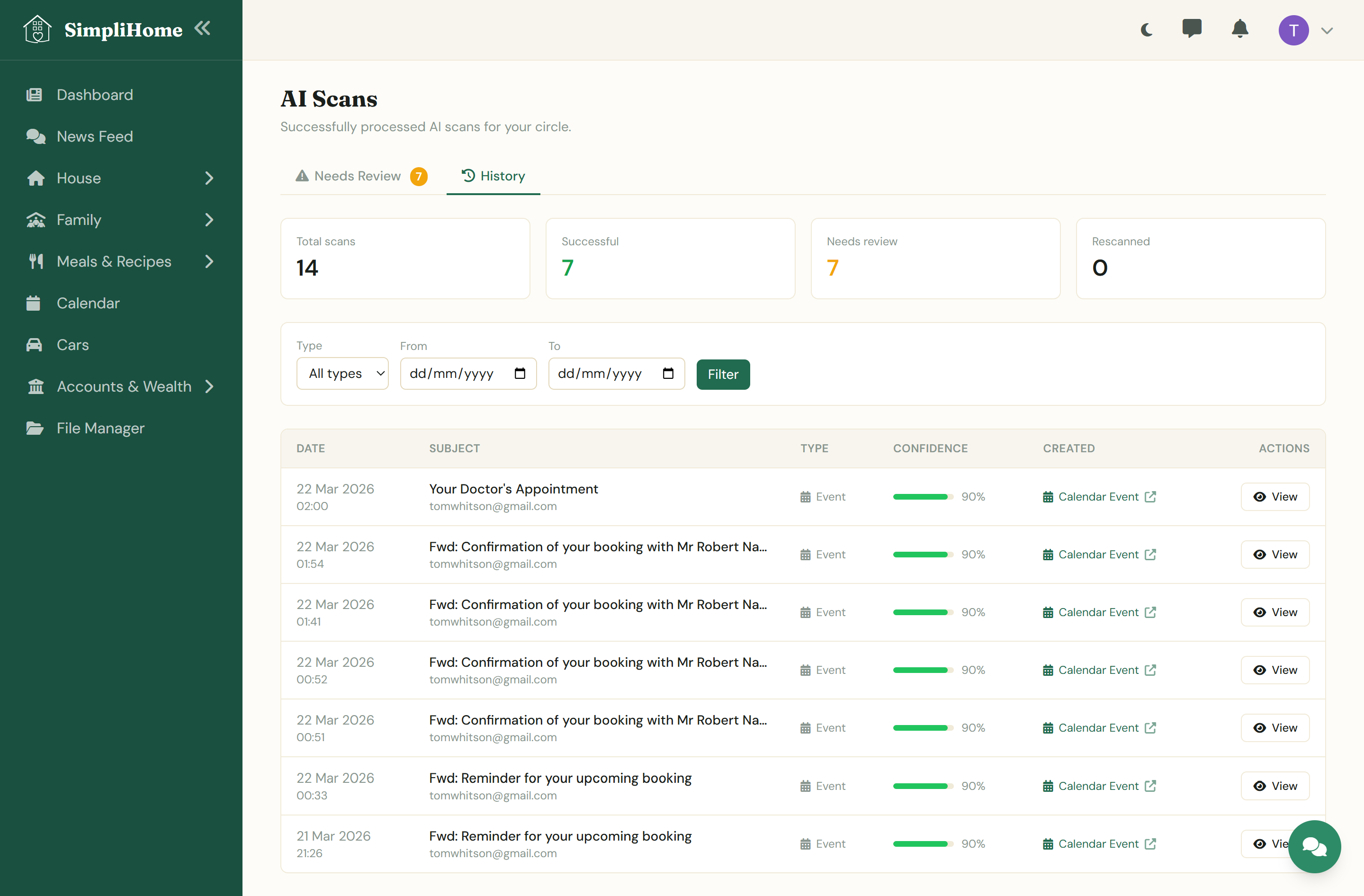Open Calendar Event link for 00:52 scan
This screenshot has width=1364, height=896.
[1099, 670]
